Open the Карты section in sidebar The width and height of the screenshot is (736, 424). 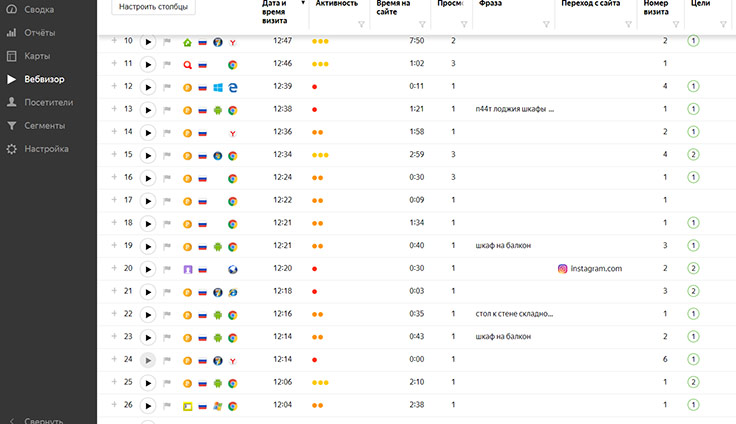pyautogui.click(x=36, y=56)
